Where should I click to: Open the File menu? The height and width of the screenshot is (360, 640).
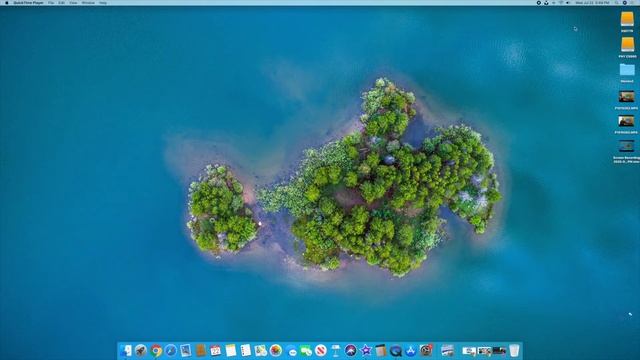[x=51, y=3]
